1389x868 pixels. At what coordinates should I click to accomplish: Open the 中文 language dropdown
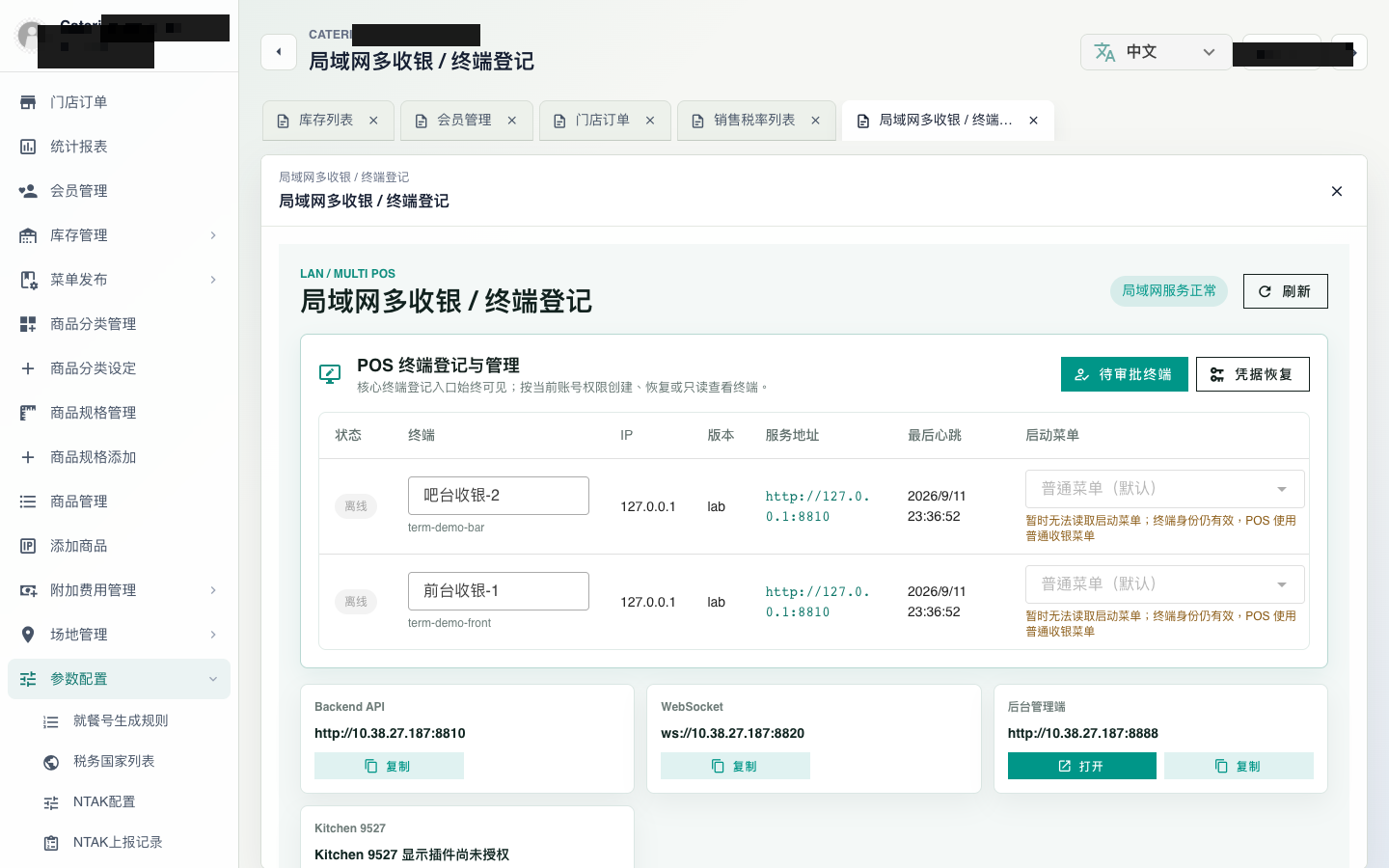(x=1156, y=52)
